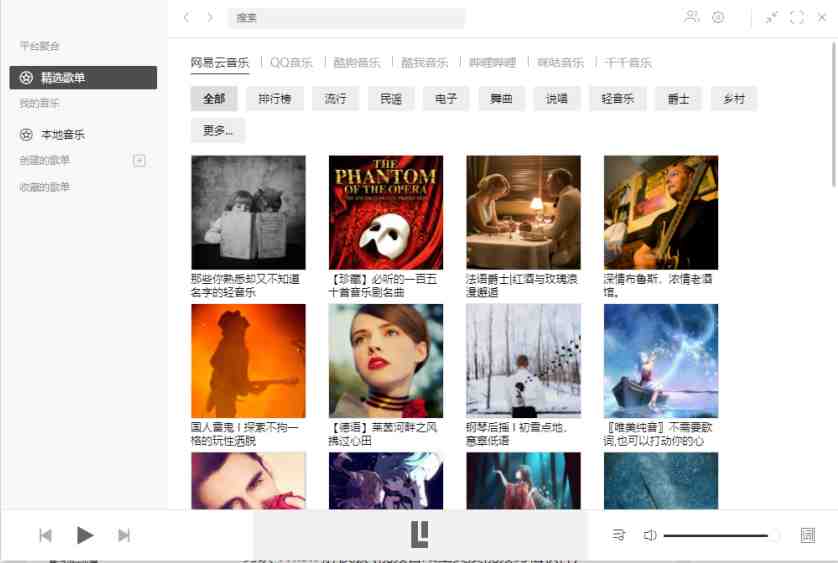This screenshot has height=563, width=838.
Task: Add a new playlist with plus icon
Action: pyautogui.click(x=139, y=160)
